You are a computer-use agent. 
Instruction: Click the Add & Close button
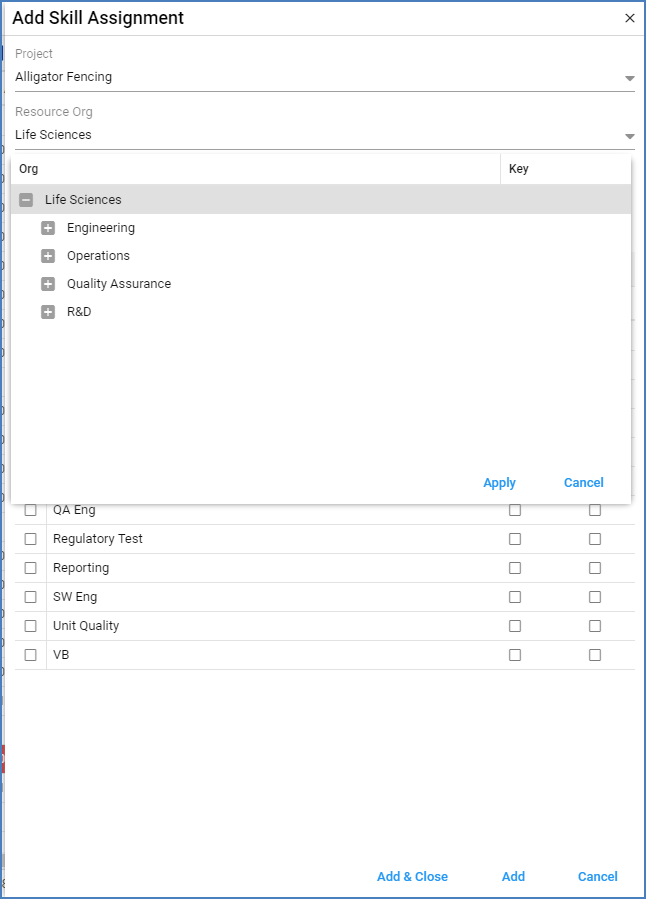tap(412, 877)
